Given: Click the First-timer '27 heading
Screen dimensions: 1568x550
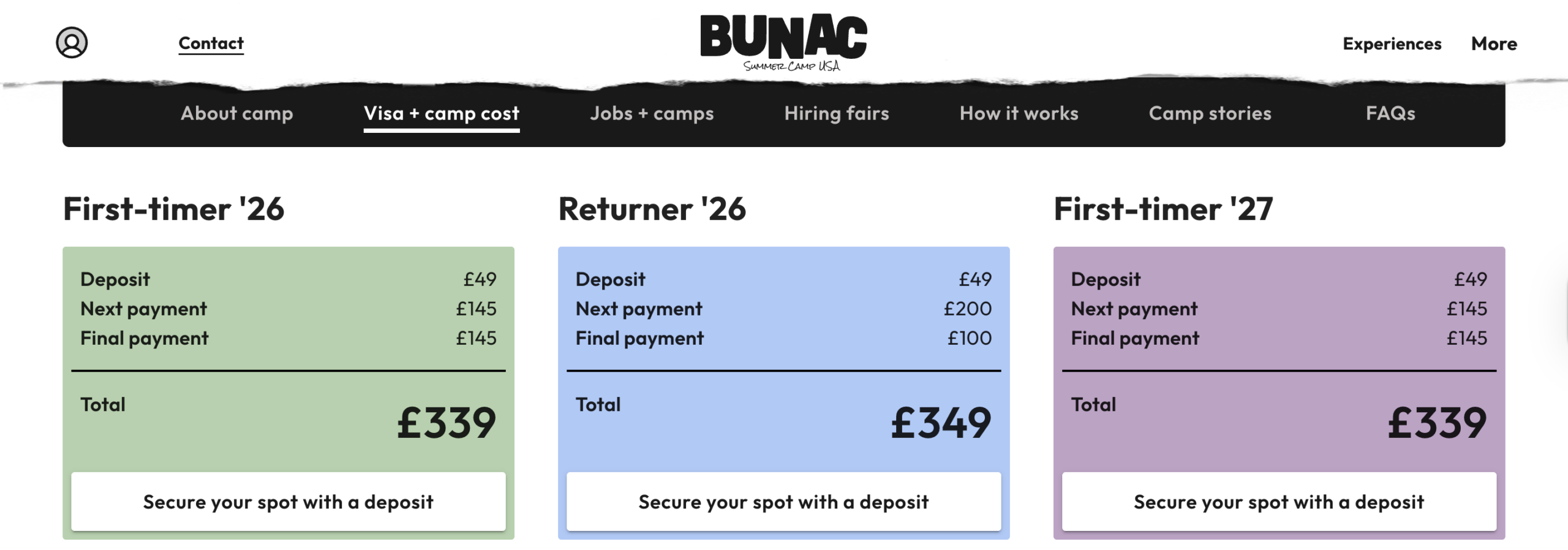Looking at the screenshot, I should (1161, 209).
